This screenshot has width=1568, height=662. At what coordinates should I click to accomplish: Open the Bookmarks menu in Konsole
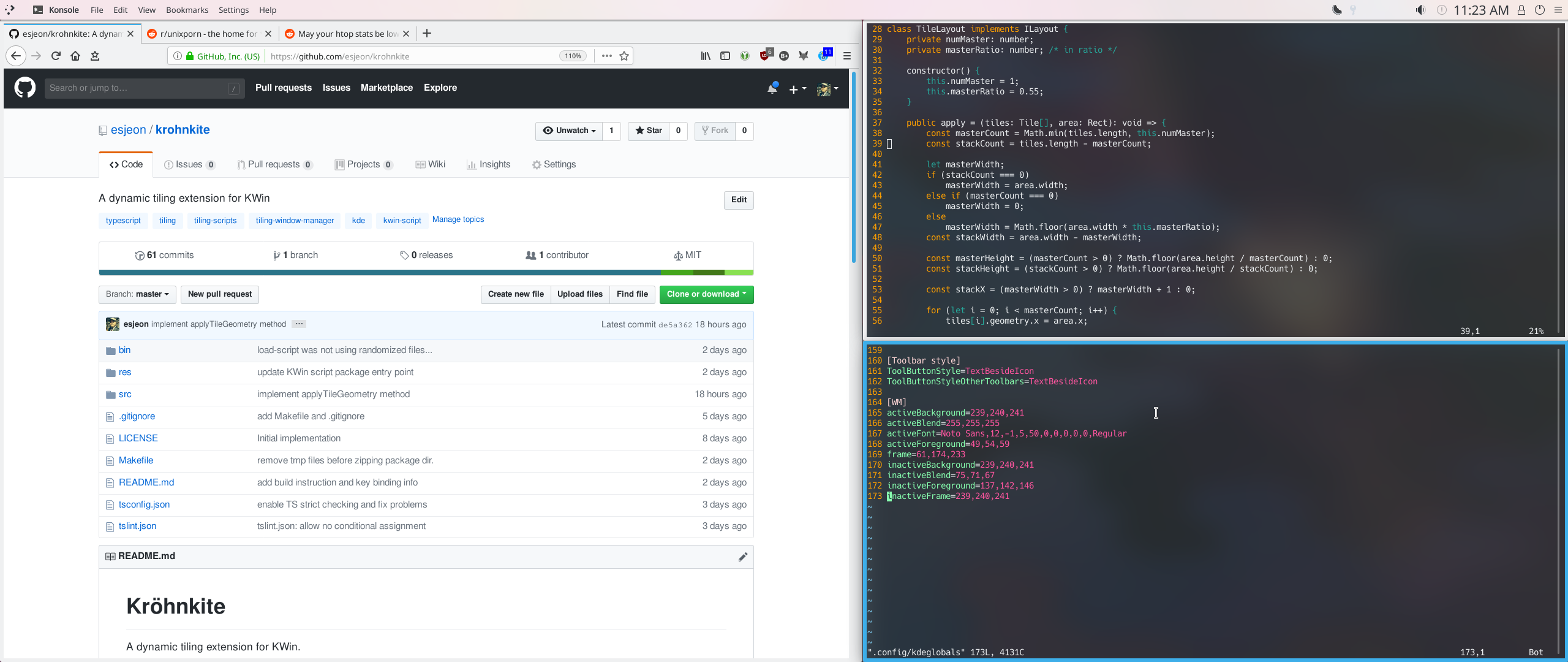point(187,10)
